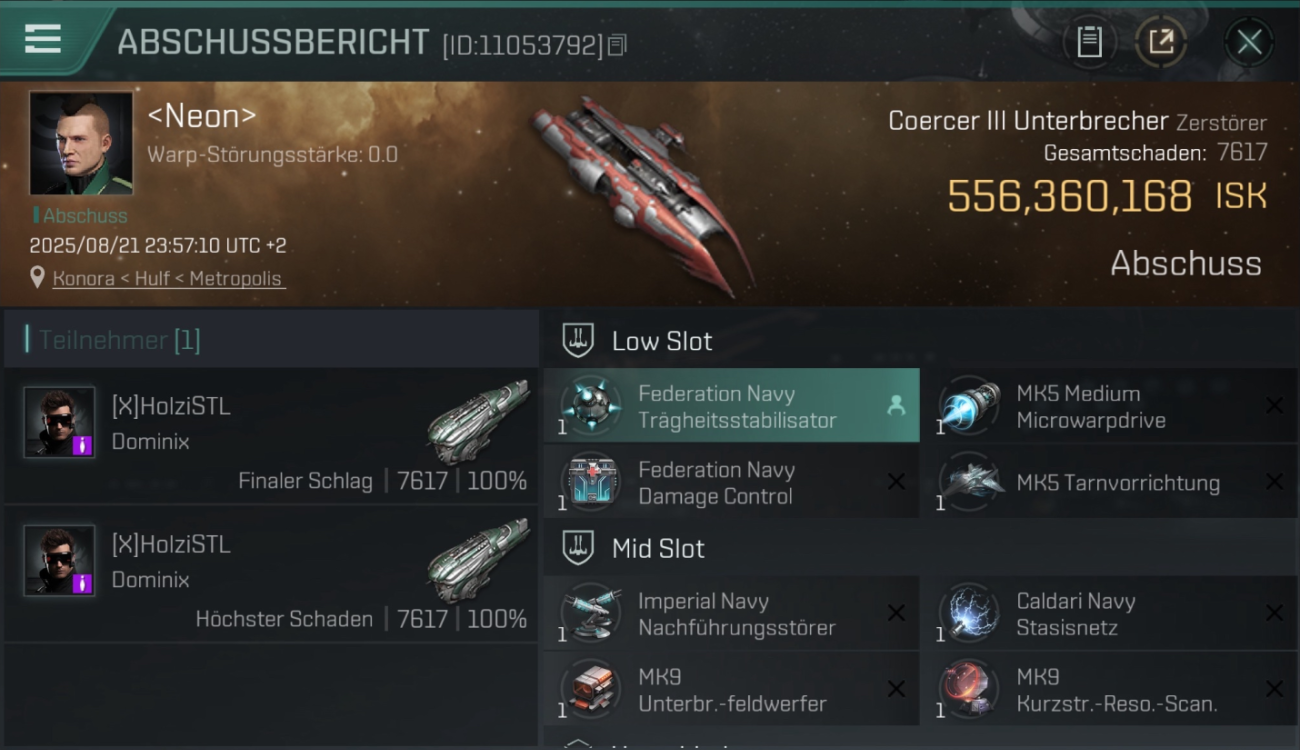Select the MK9 Unterbr.-feldwerfer module
Screen dimensions: 1300x750
(731, 690)
